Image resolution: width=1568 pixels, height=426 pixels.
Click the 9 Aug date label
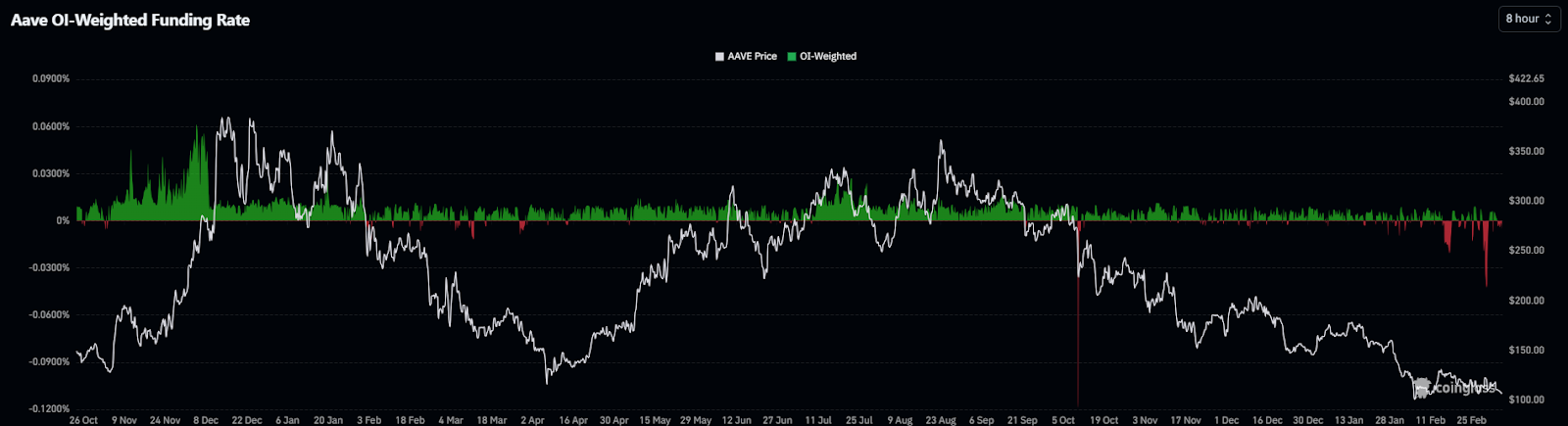(x=900, y=420)
